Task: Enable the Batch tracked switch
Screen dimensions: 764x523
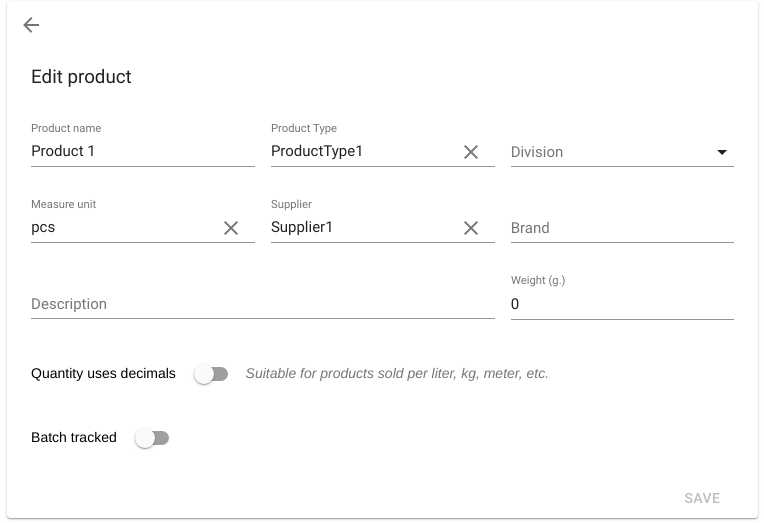Action: (x=152, y=438)
